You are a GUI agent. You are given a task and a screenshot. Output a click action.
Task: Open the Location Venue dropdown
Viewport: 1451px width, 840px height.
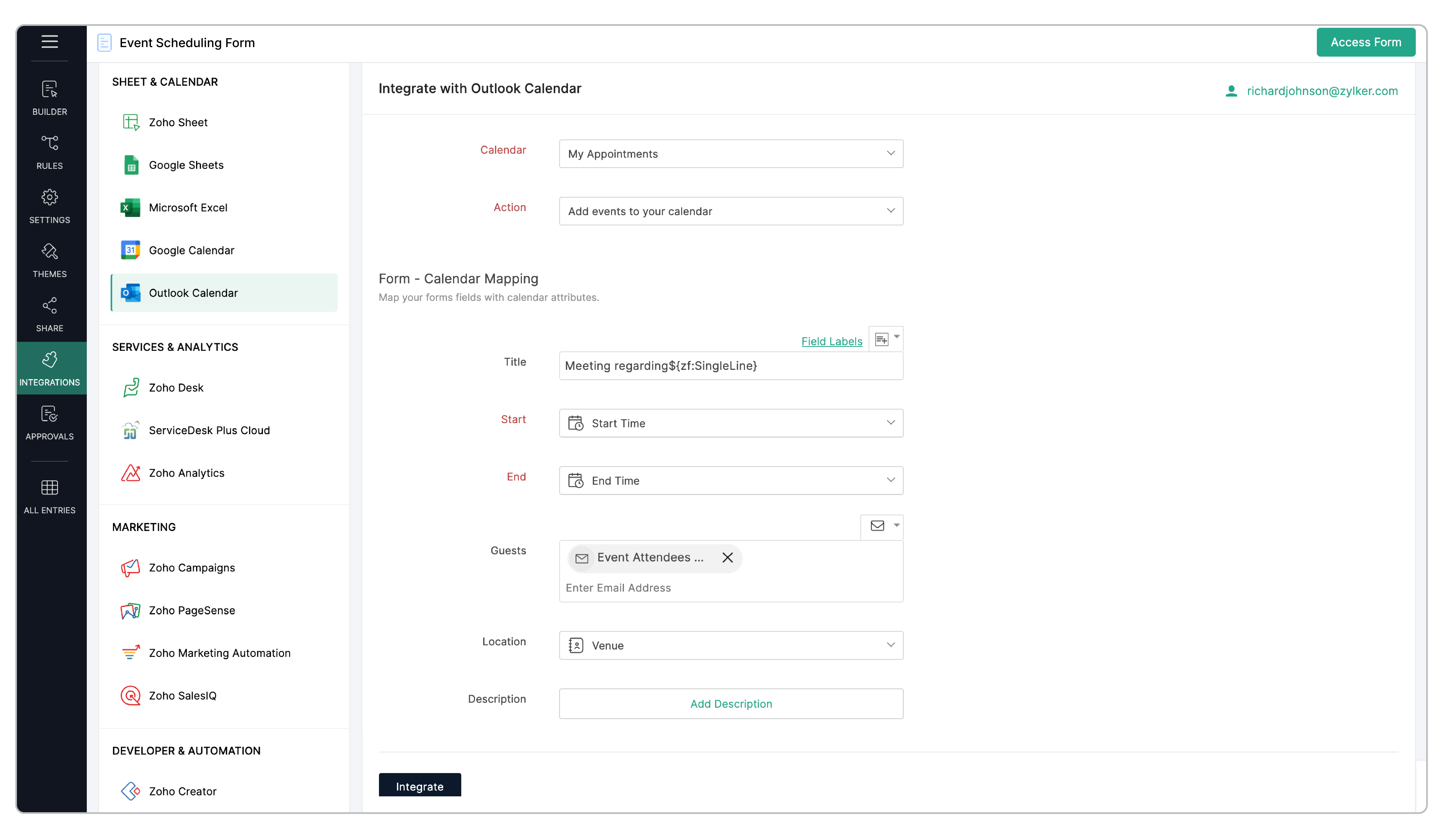731,645
